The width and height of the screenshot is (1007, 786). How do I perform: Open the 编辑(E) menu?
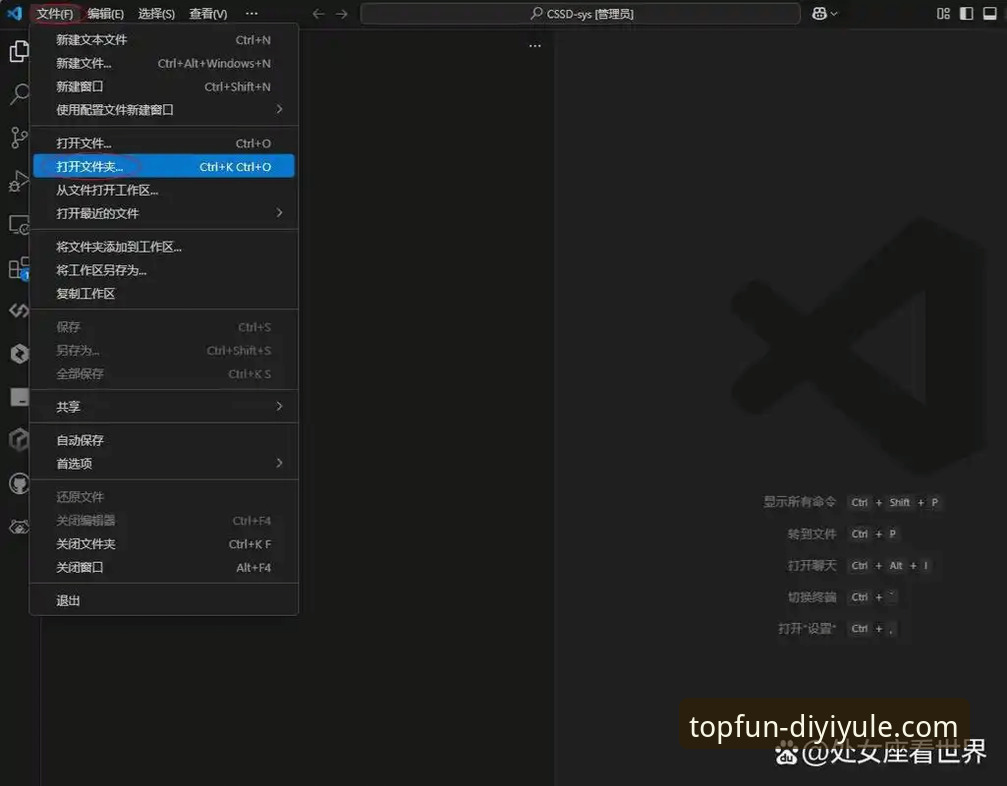[105, 14]
